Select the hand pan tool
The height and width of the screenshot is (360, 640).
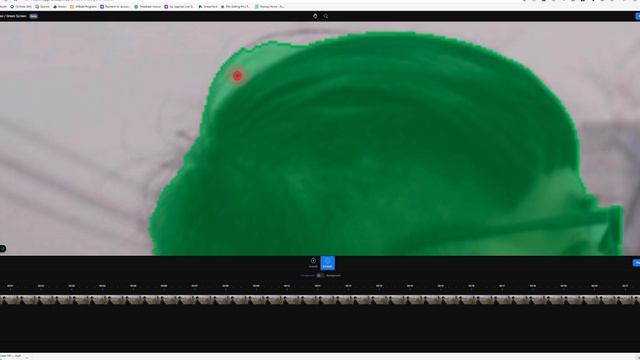pos(315,16)
